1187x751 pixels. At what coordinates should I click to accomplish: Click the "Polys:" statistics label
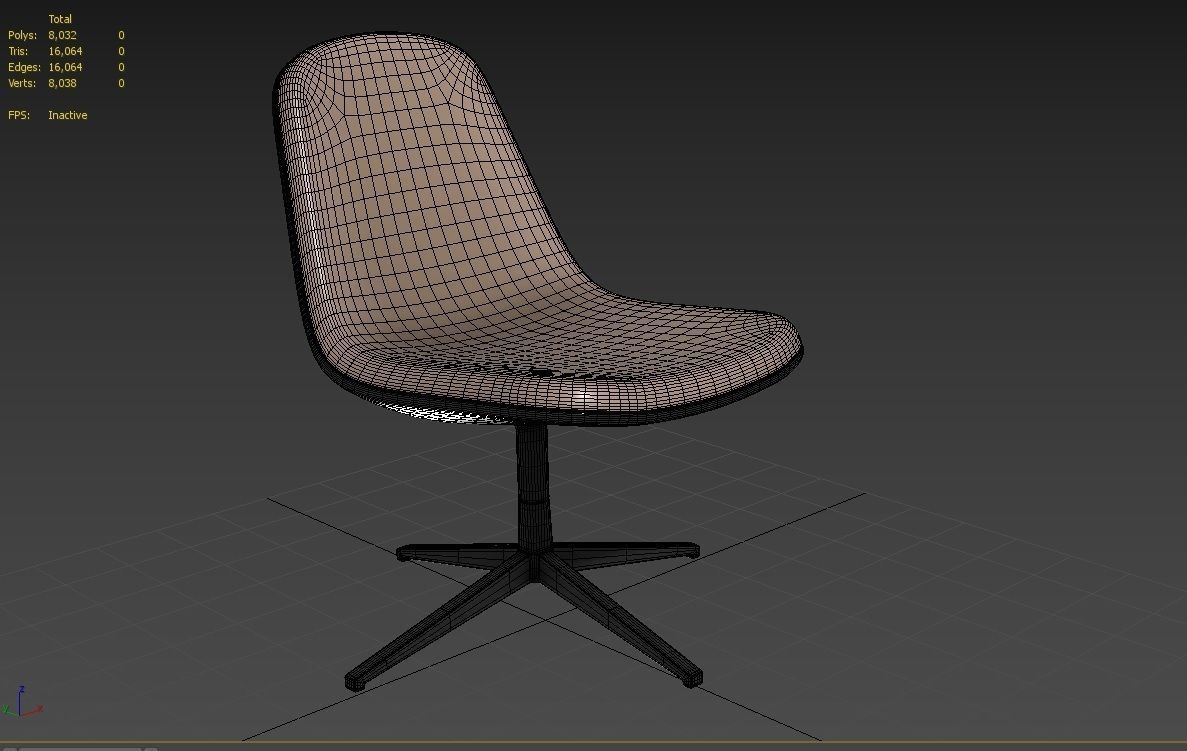(22, 35)
